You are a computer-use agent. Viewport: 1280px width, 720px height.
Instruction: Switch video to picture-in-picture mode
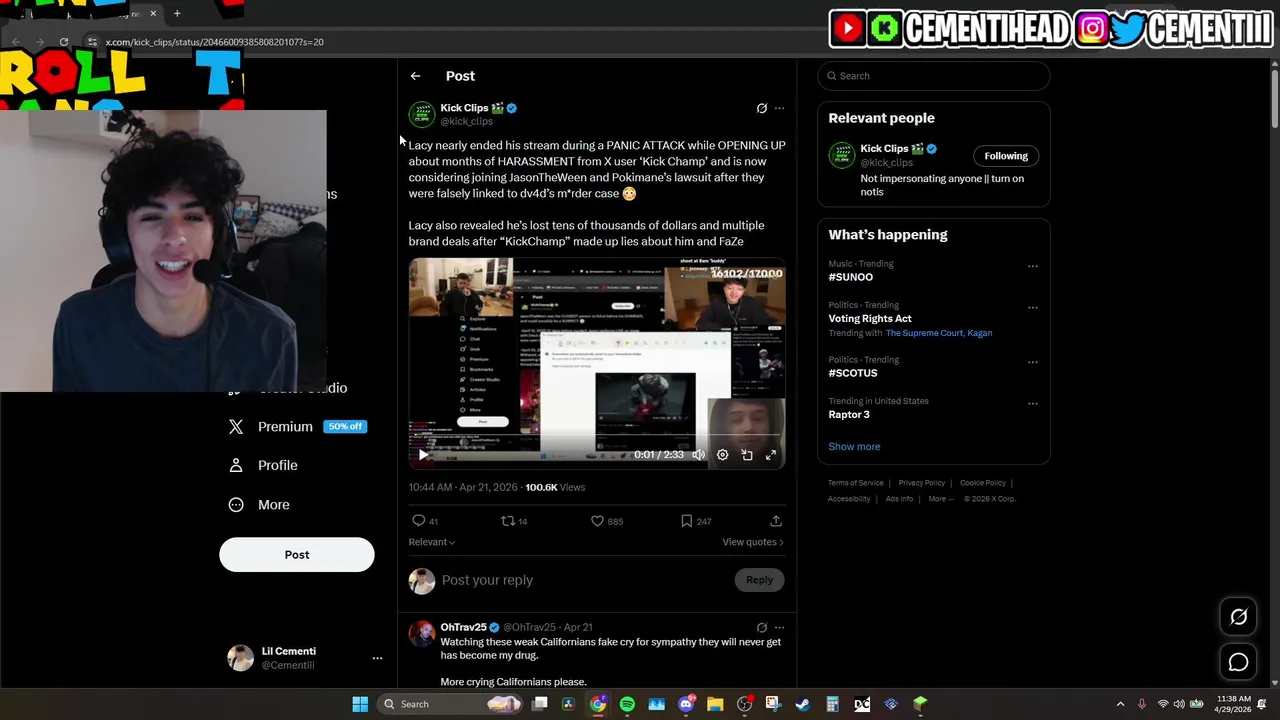pos(747,455)
